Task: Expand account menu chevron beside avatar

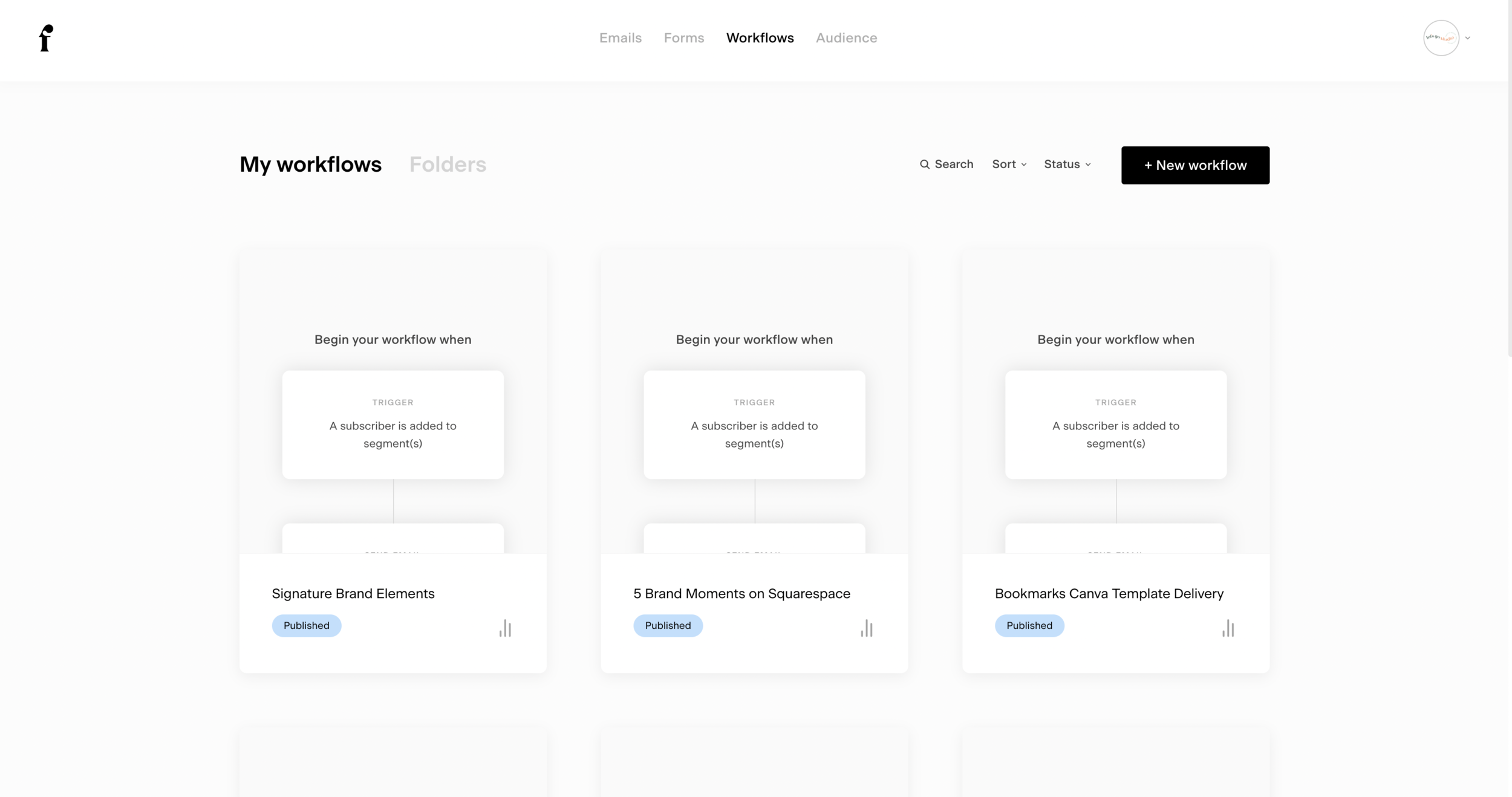Action: click(1467, 38)
